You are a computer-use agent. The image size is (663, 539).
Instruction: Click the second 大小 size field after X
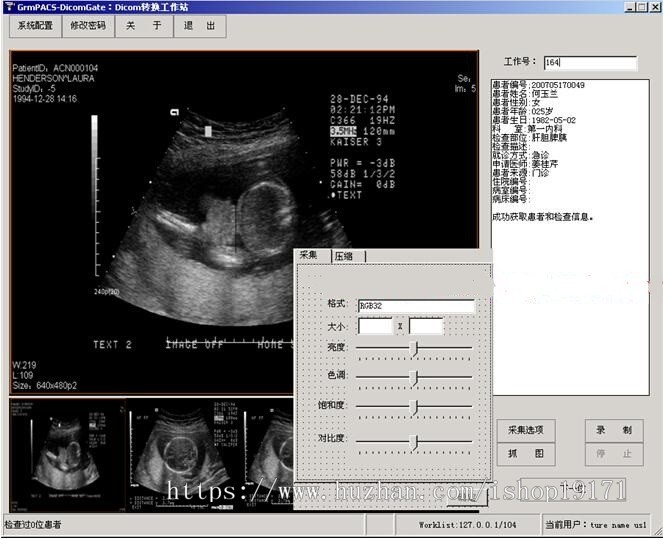(x=425, y=326)
